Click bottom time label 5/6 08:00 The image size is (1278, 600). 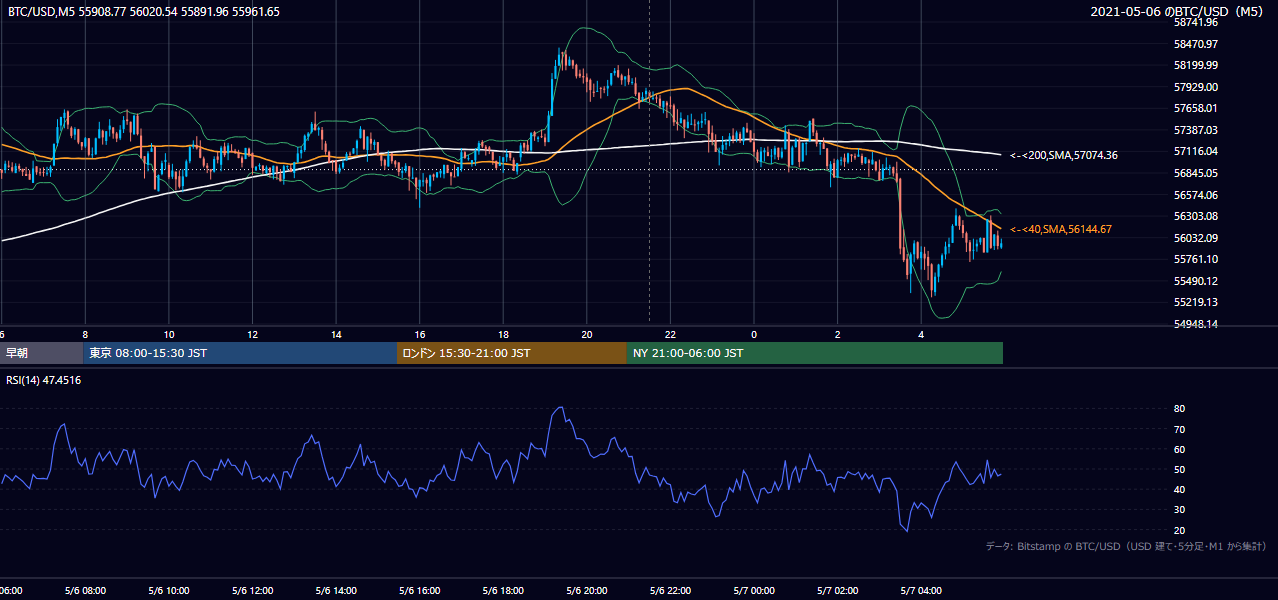click(85, 591)
